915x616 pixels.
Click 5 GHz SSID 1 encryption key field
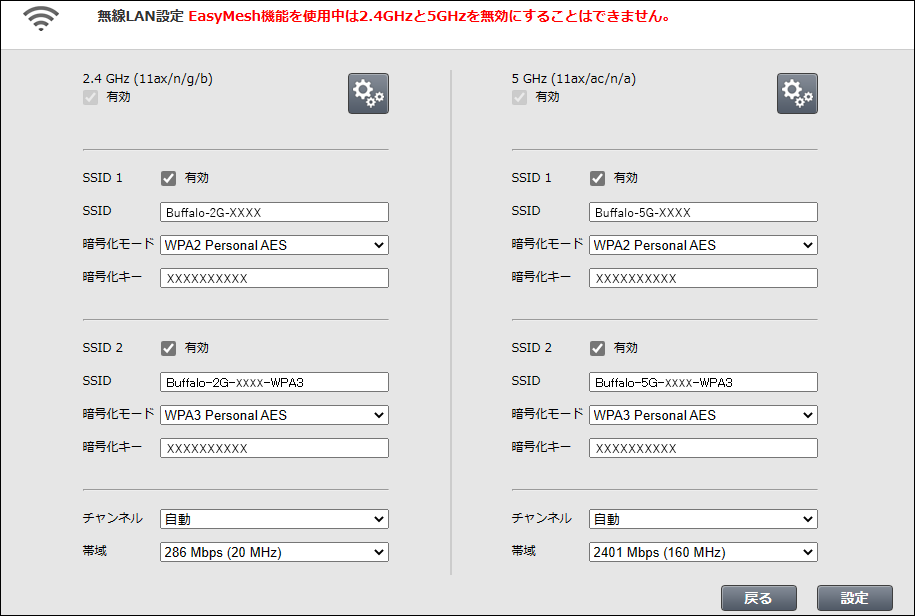pyautogui.click(x=703, y=278)
